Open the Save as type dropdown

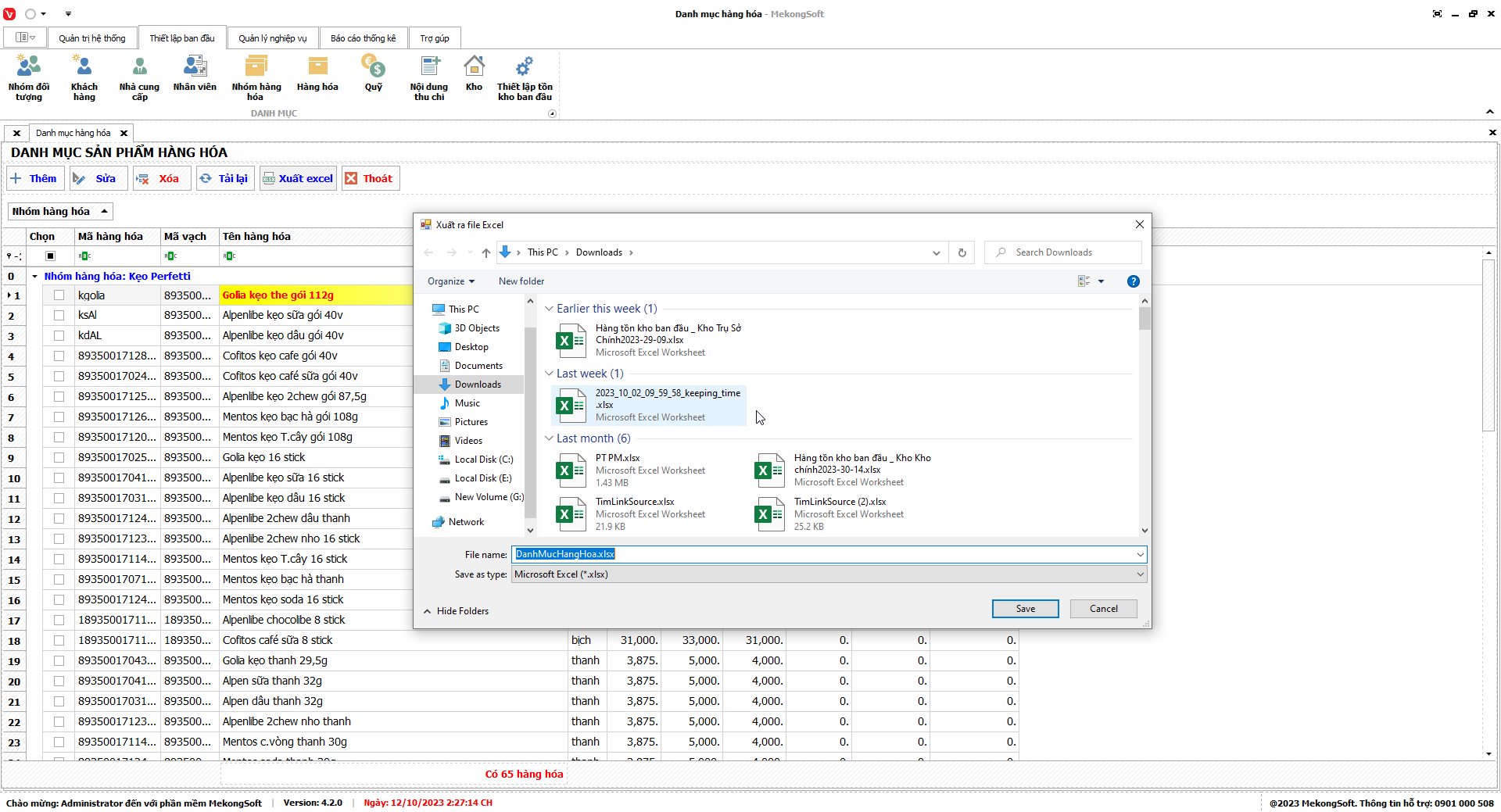(829, 574)
